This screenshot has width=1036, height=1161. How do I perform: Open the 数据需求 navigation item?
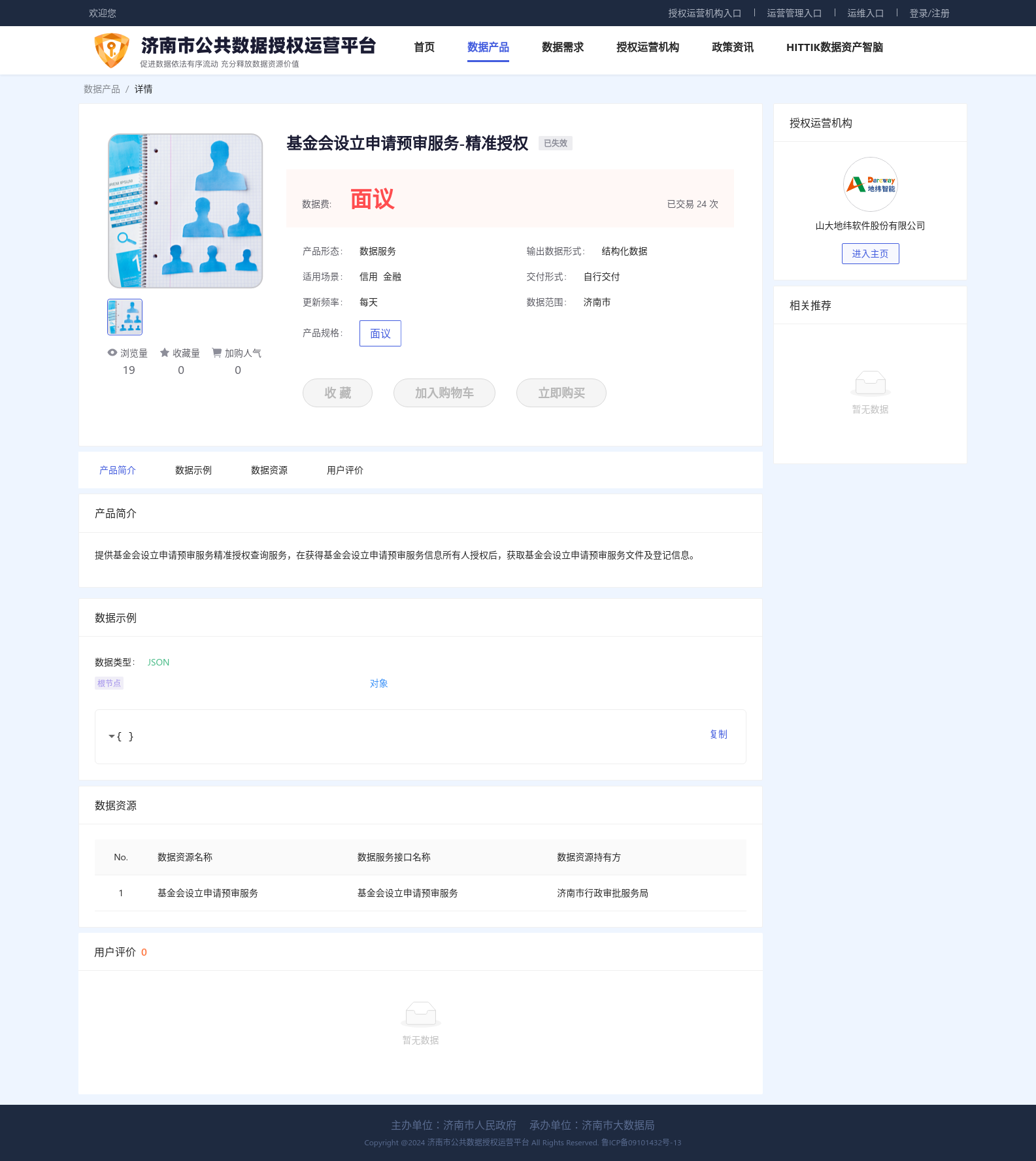click(x=563, y=47)
